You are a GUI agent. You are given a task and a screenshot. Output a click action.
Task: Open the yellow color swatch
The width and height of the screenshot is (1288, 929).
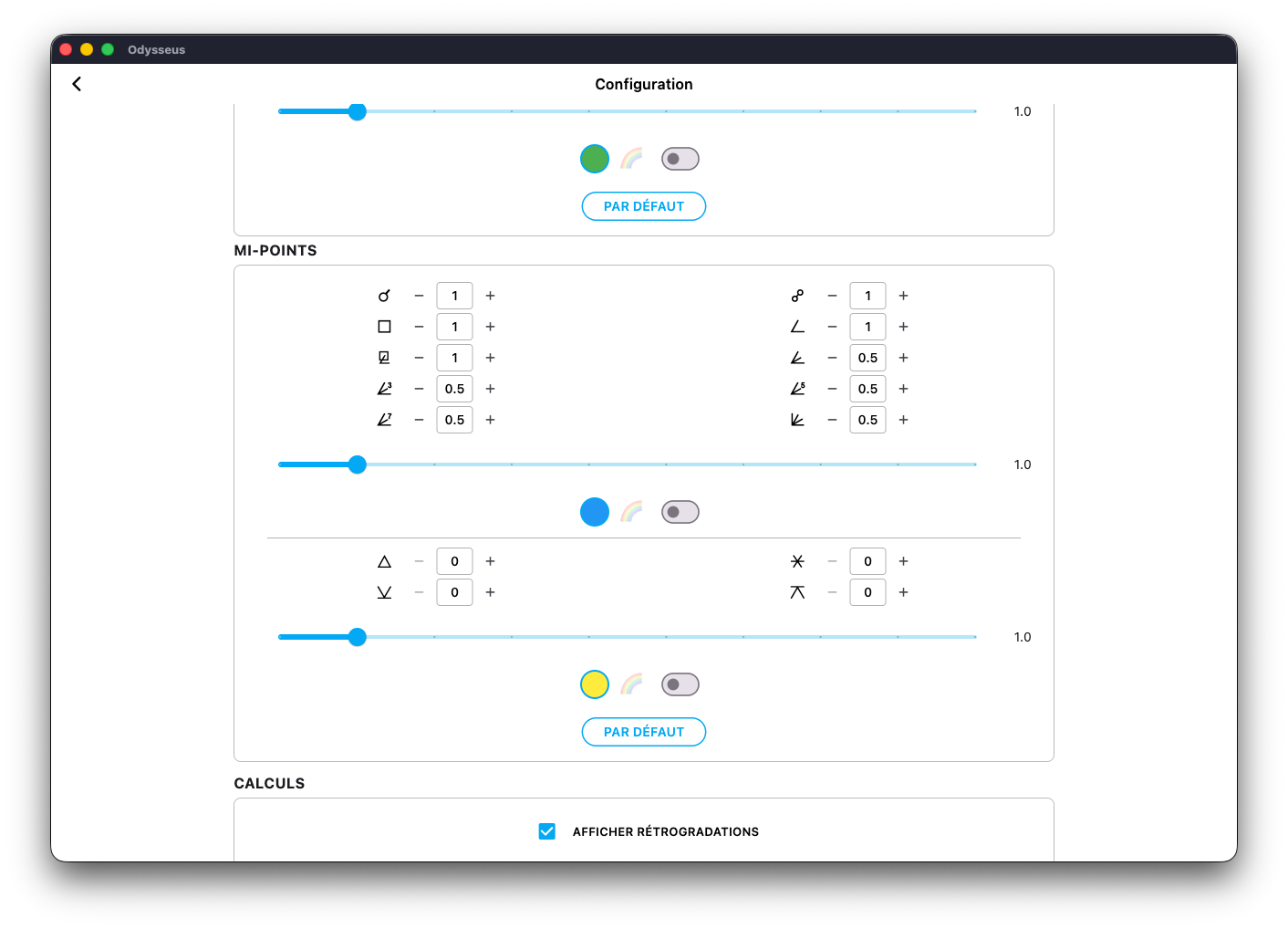coord(595,684)
